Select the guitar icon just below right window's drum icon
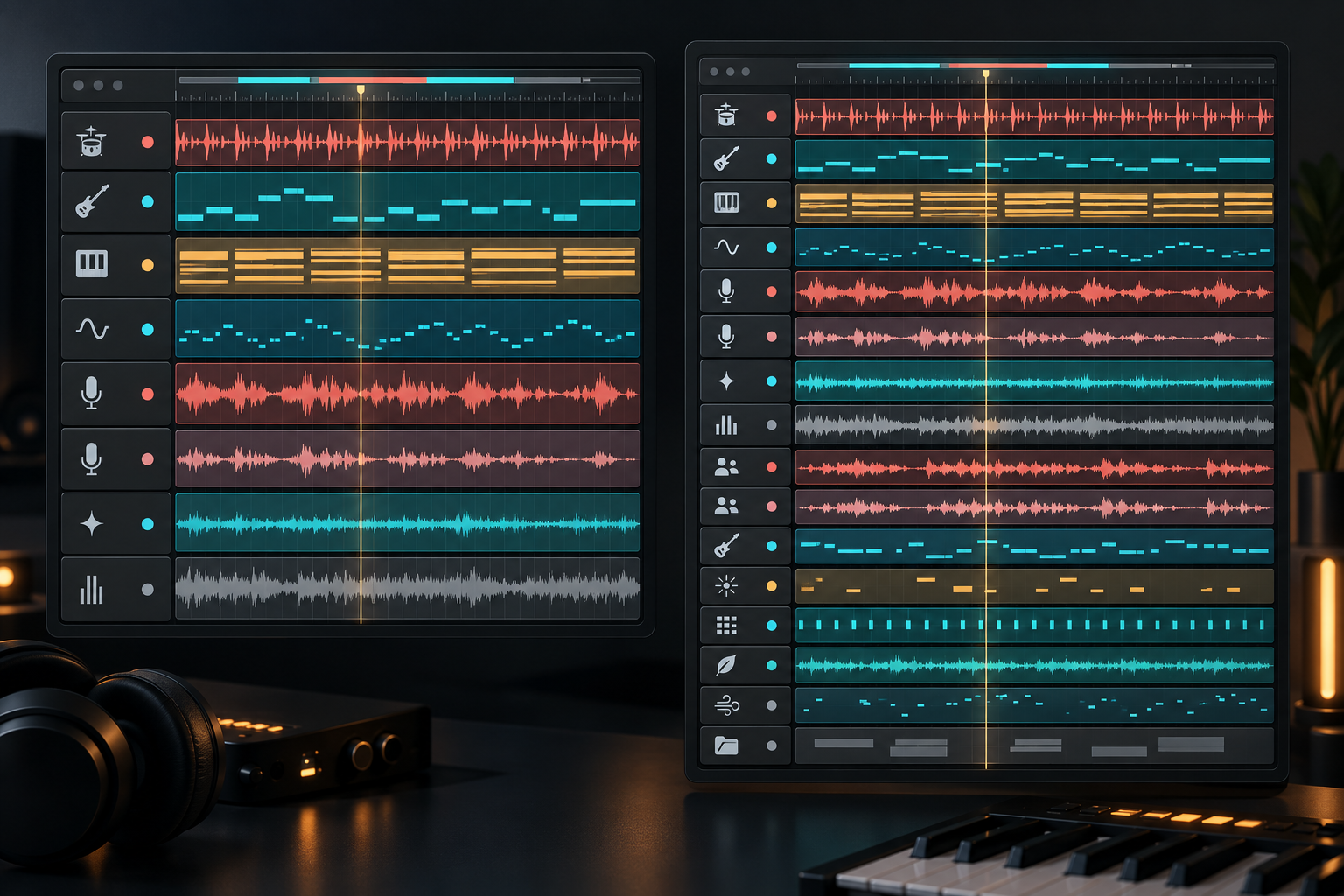The image size is (1344, 896). coord(726,158)
